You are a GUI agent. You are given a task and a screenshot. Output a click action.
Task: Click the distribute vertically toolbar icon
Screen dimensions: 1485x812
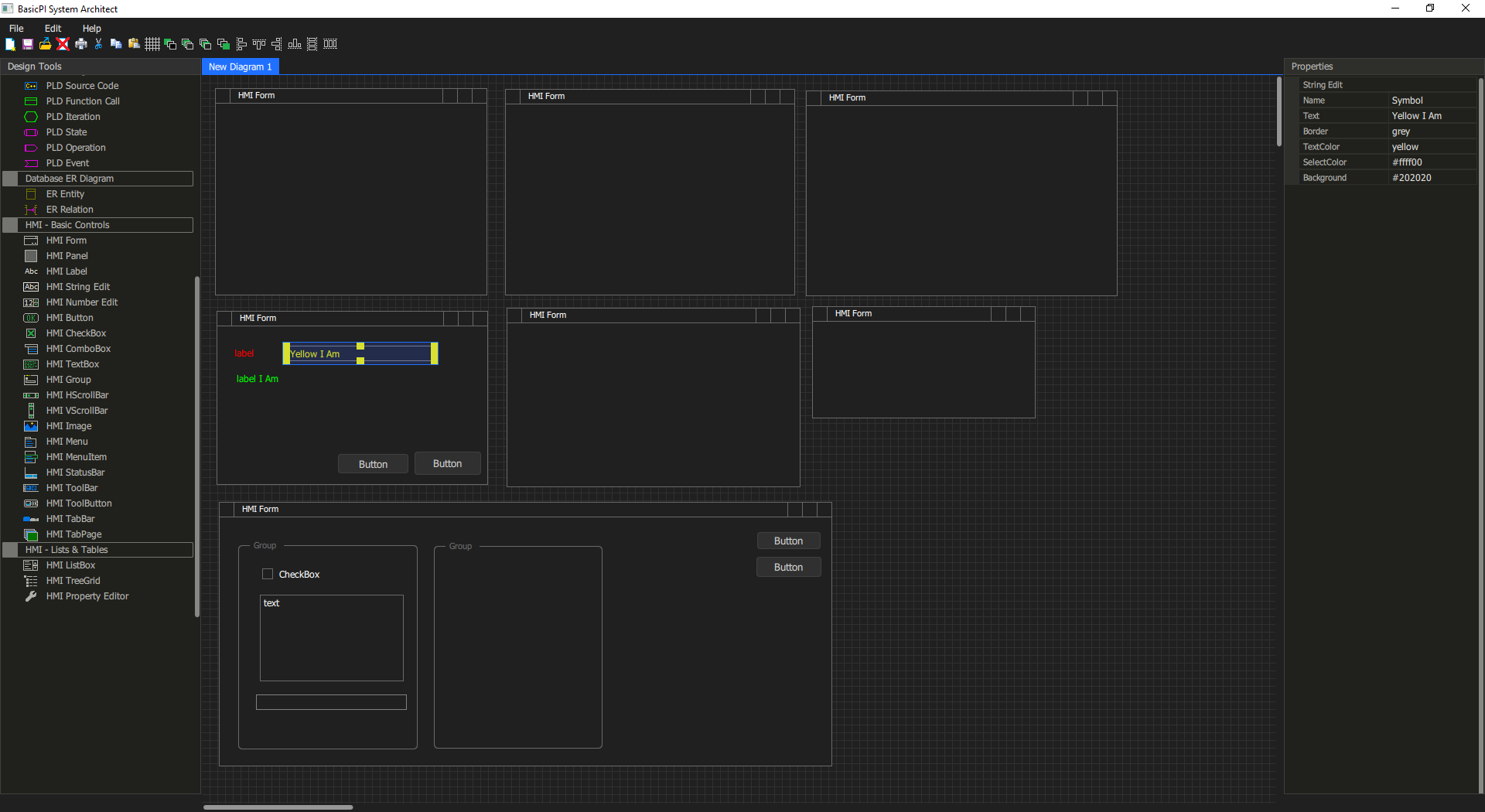[312, 44]
